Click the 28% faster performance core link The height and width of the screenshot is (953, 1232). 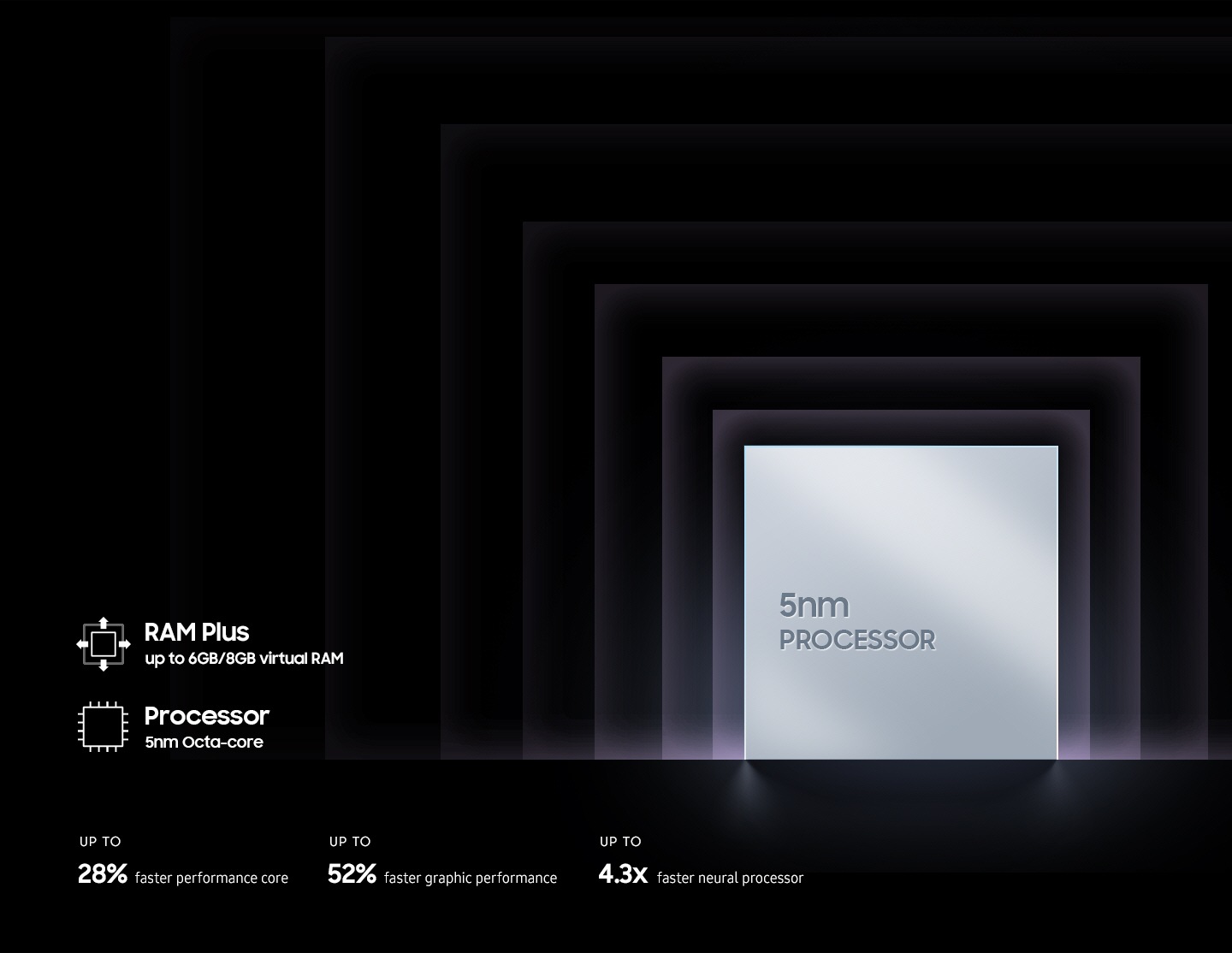[183, 875]
